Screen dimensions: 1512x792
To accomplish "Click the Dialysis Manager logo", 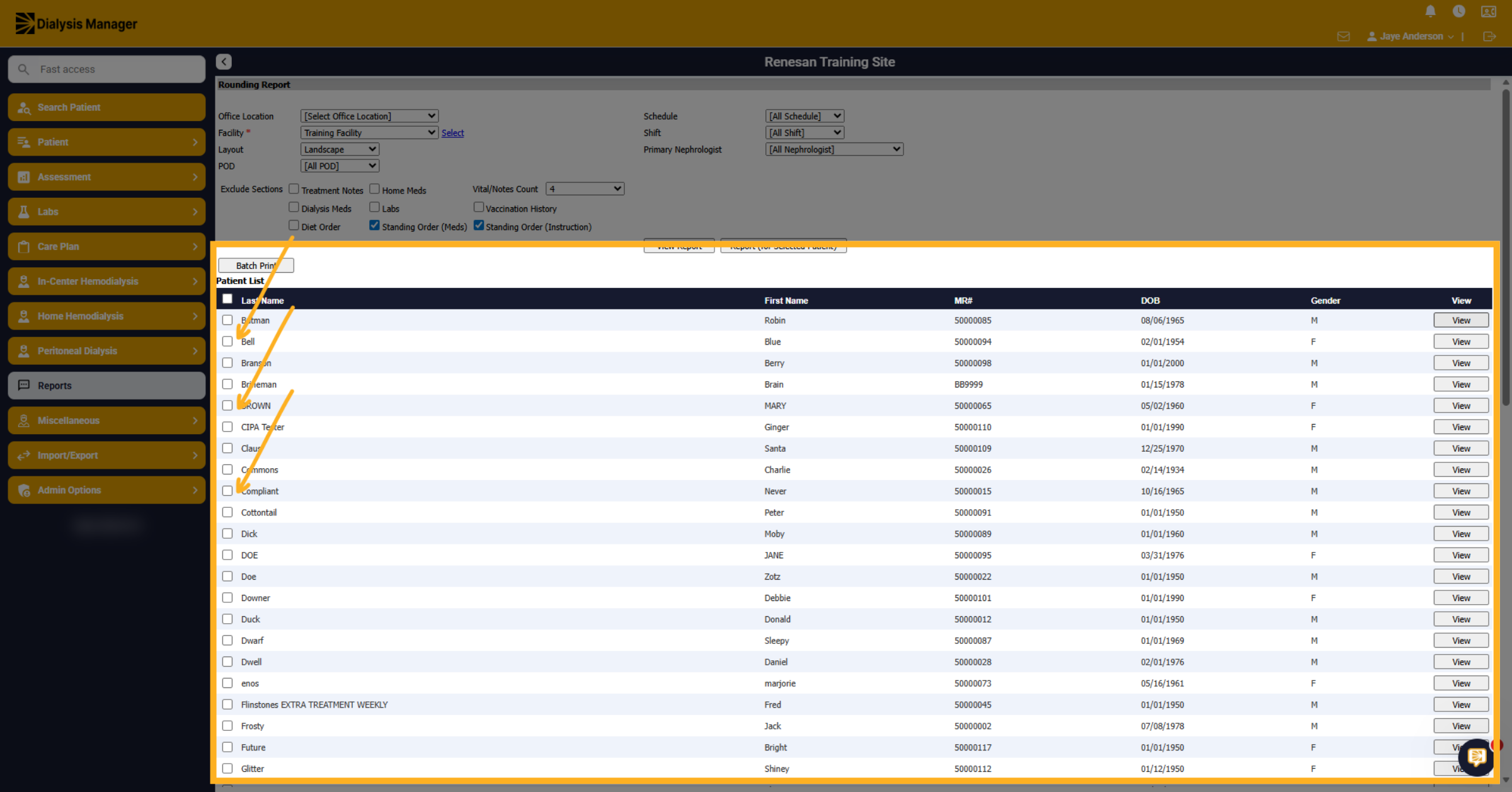I will (76, 24).
